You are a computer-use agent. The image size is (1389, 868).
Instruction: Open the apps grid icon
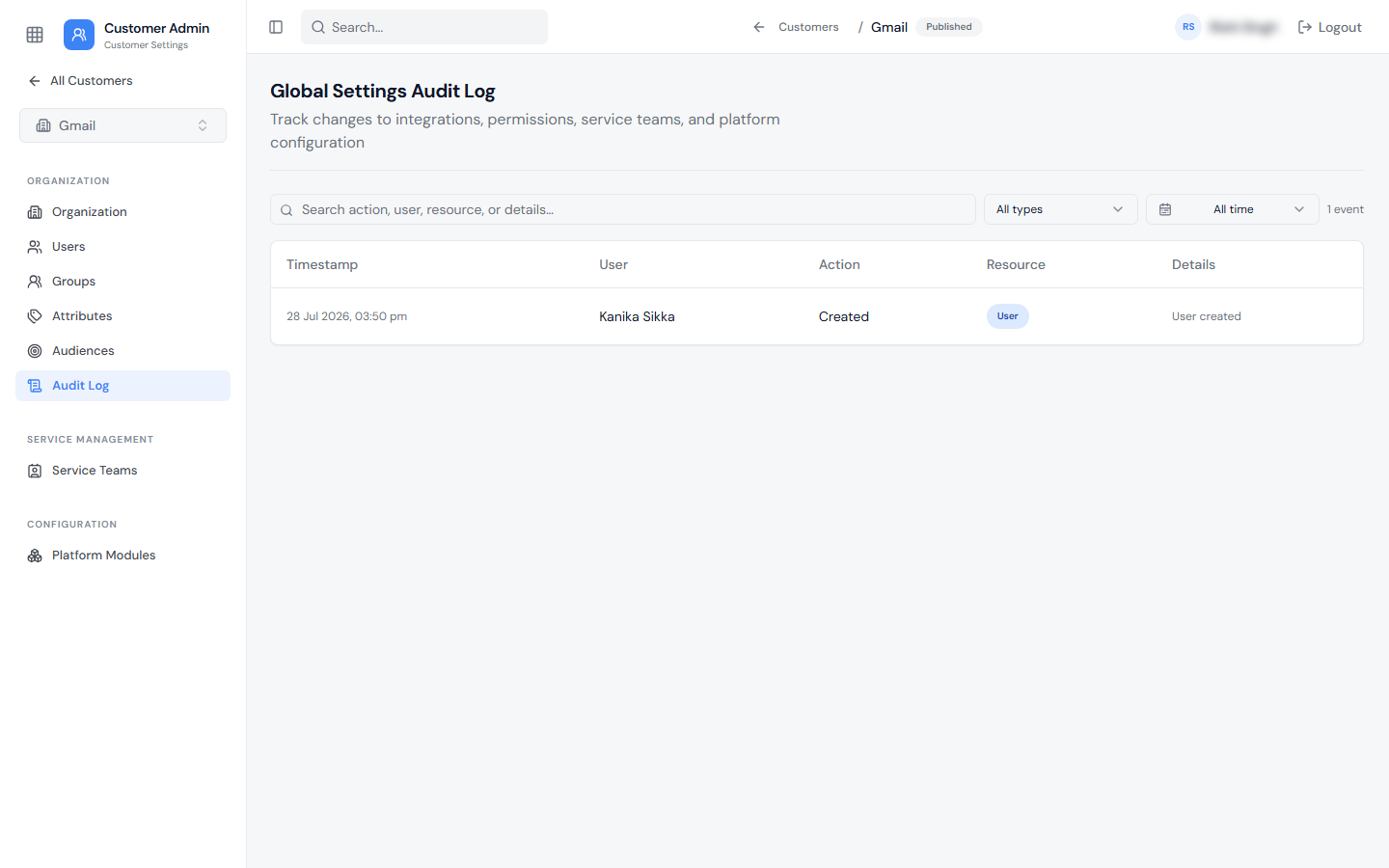pos(35,35)
